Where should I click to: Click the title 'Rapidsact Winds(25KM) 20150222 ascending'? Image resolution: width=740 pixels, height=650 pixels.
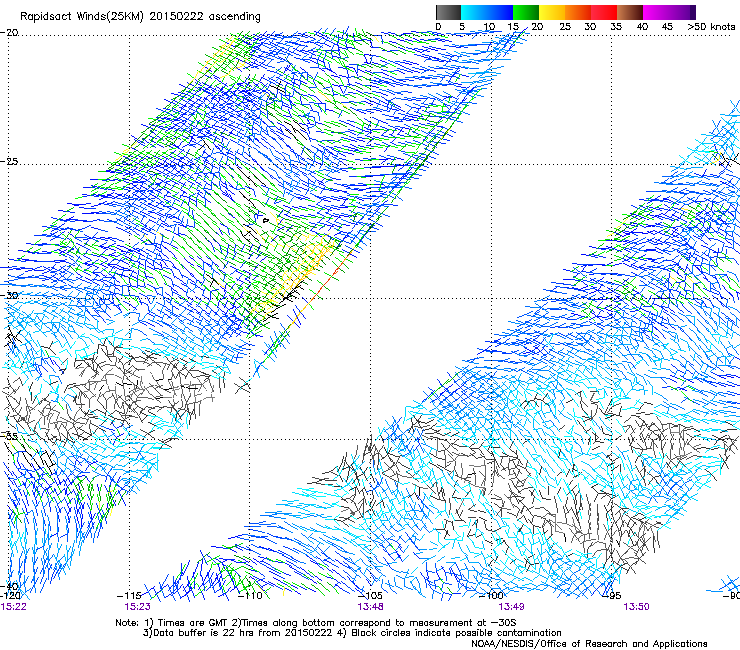click(x=140, y=16)
